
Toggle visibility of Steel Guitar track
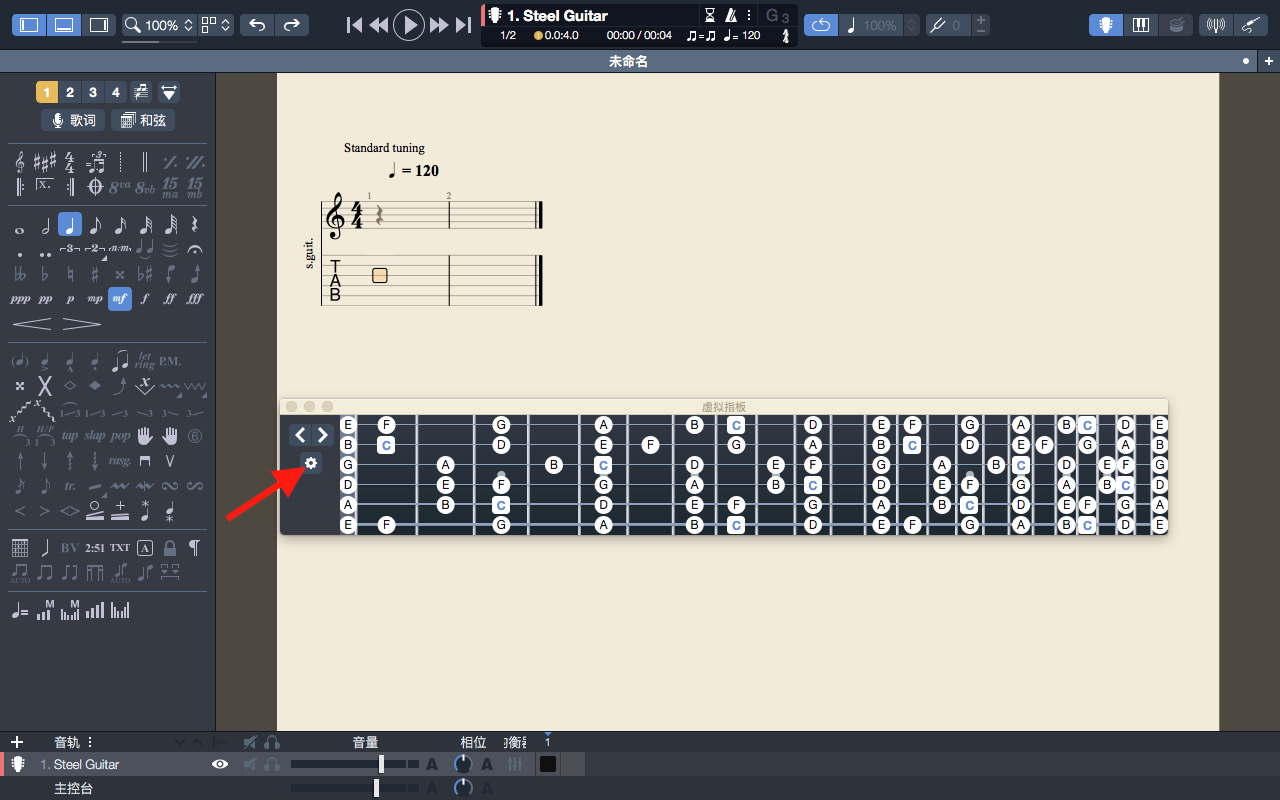[220, 764]
